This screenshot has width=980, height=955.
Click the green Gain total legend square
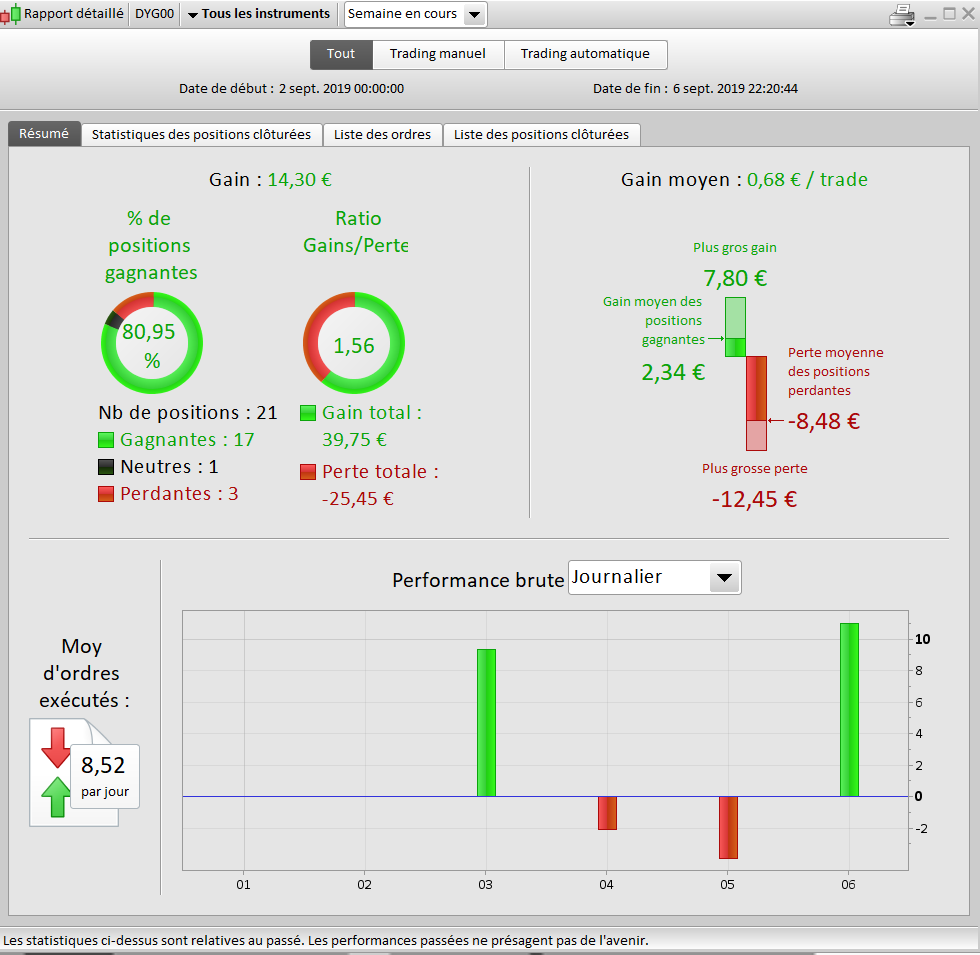[x=308, y=413]
